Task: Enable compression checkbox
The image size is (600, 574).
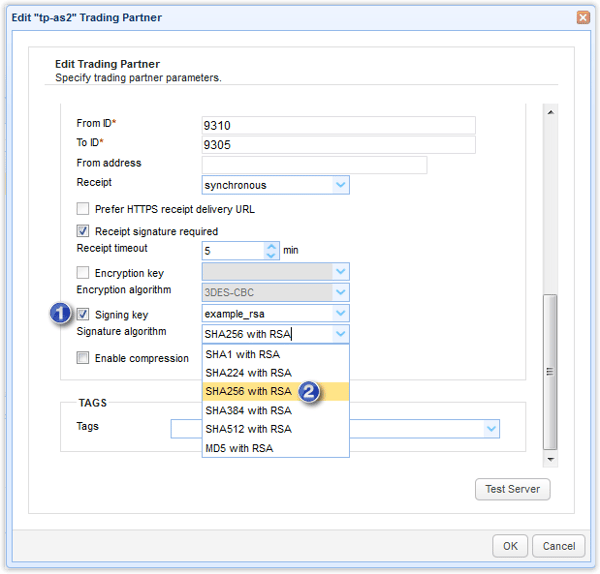Action: 84,358
